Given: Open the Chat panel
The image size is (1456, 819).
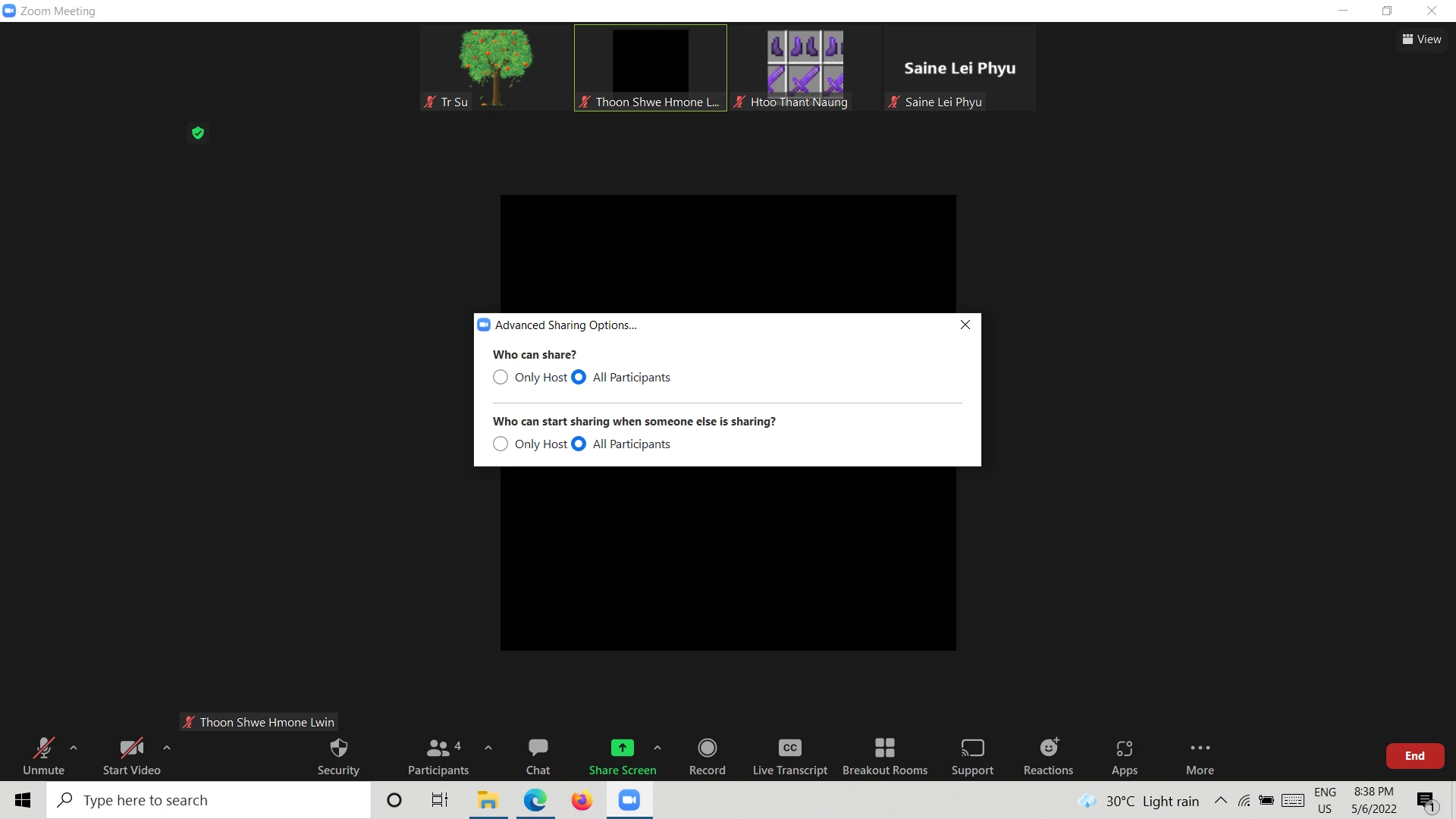Looking at the screenshot, I should 538,756.
